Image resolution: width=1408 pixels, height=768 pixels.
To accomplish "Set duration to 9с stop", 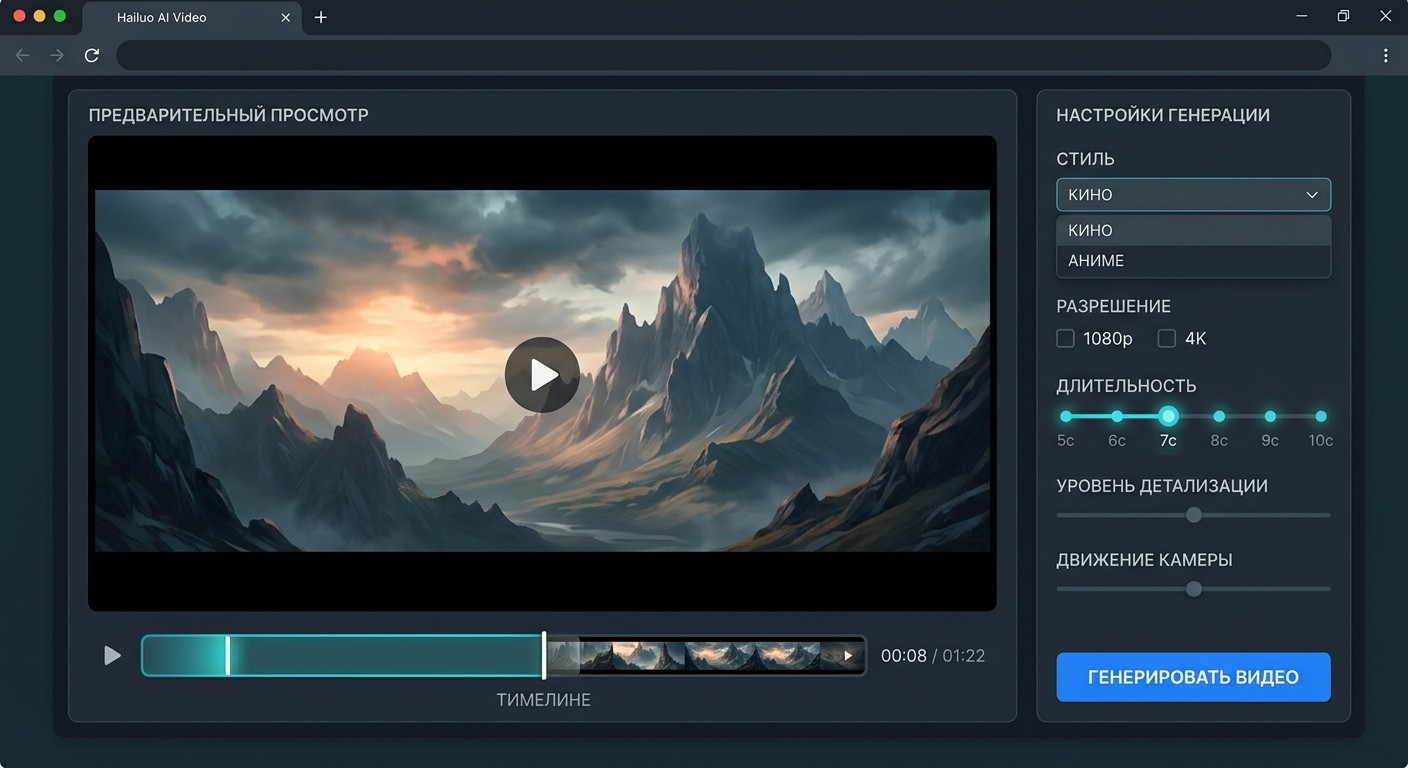I will point(1270,416).
